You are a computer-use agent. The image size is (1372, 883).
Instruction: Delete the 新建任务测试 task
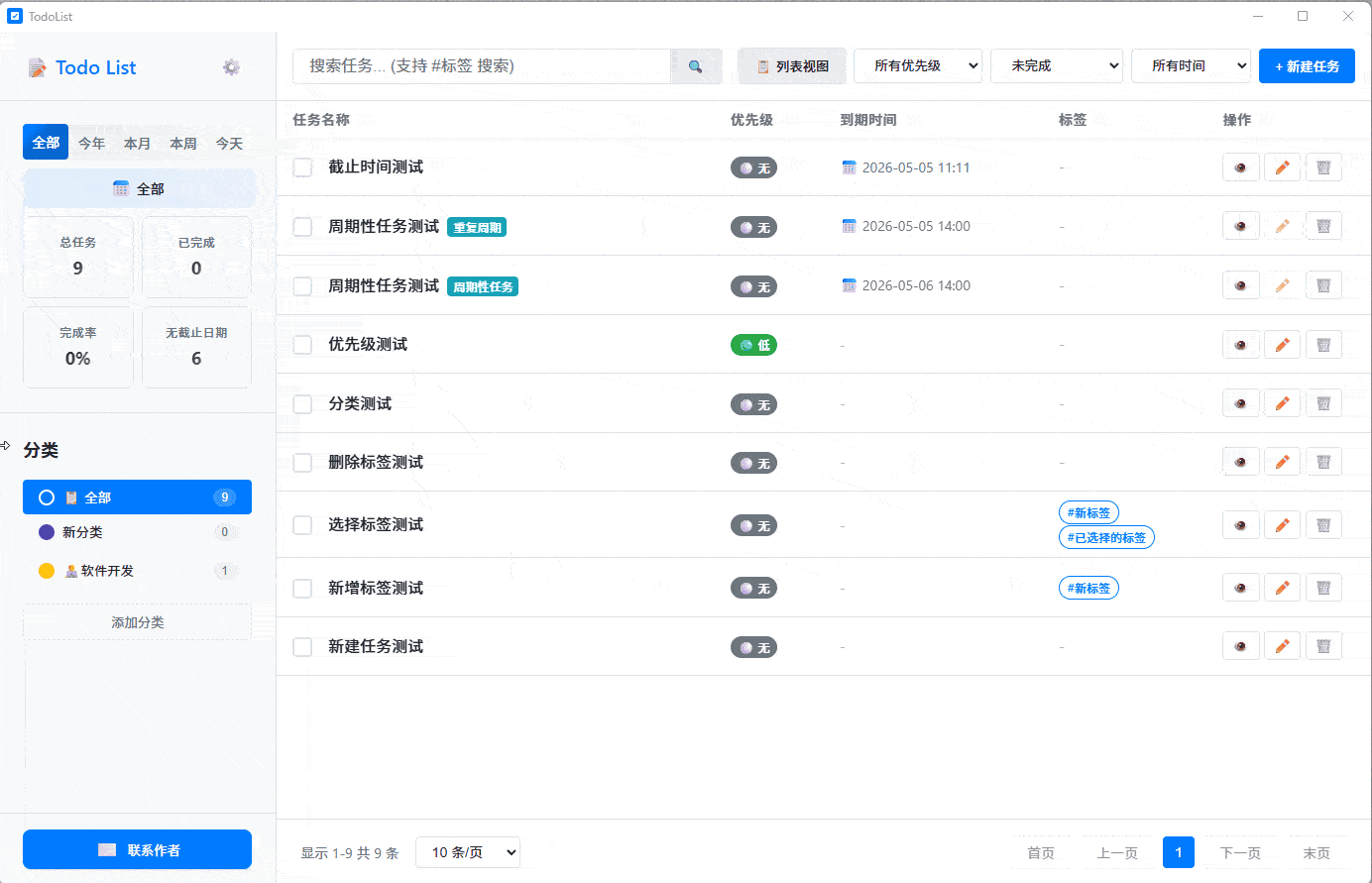pos(1323,646)
